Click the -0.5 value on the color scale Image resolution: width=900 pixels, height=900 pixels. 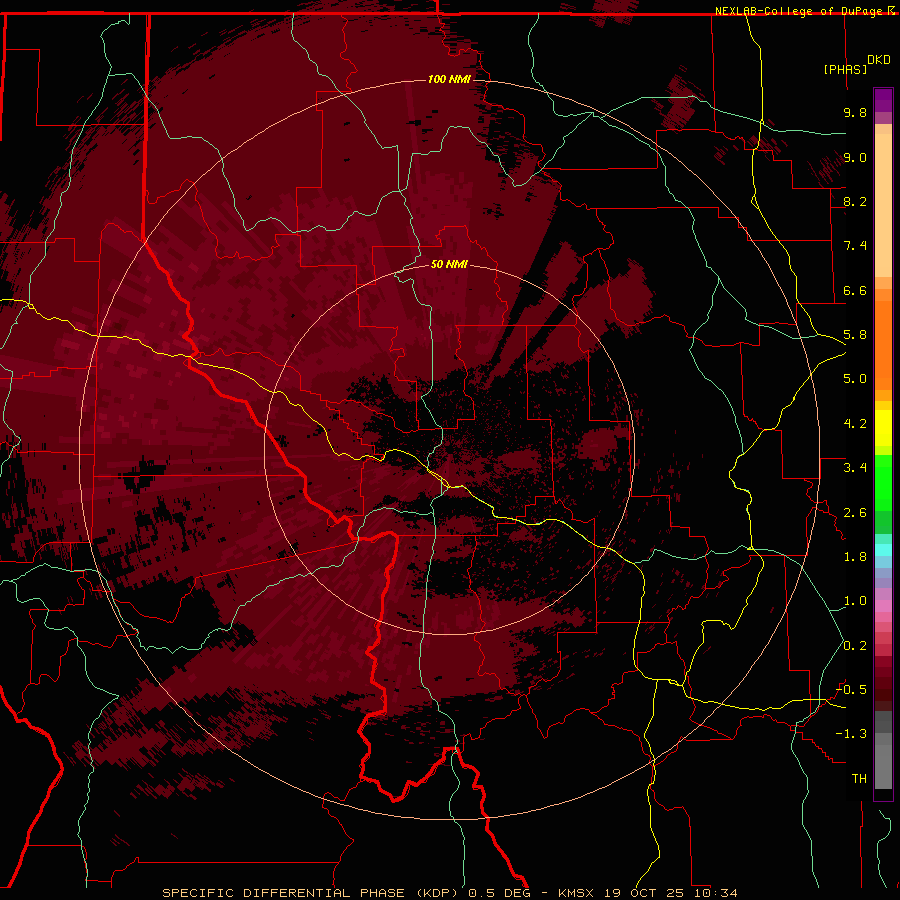[851, 690]
